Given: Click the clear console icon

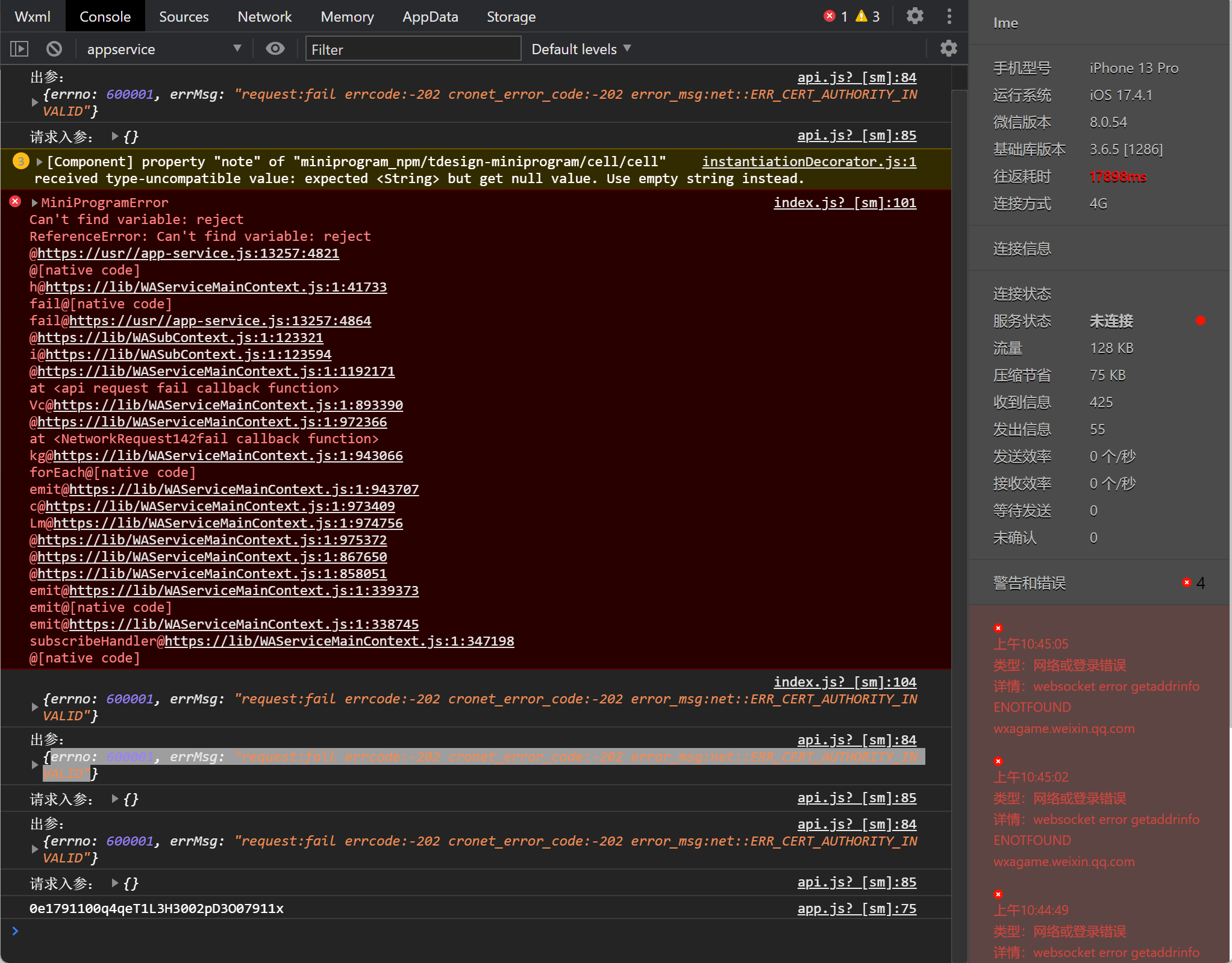Looking at the screenshot, I should [x=54, y=49].
